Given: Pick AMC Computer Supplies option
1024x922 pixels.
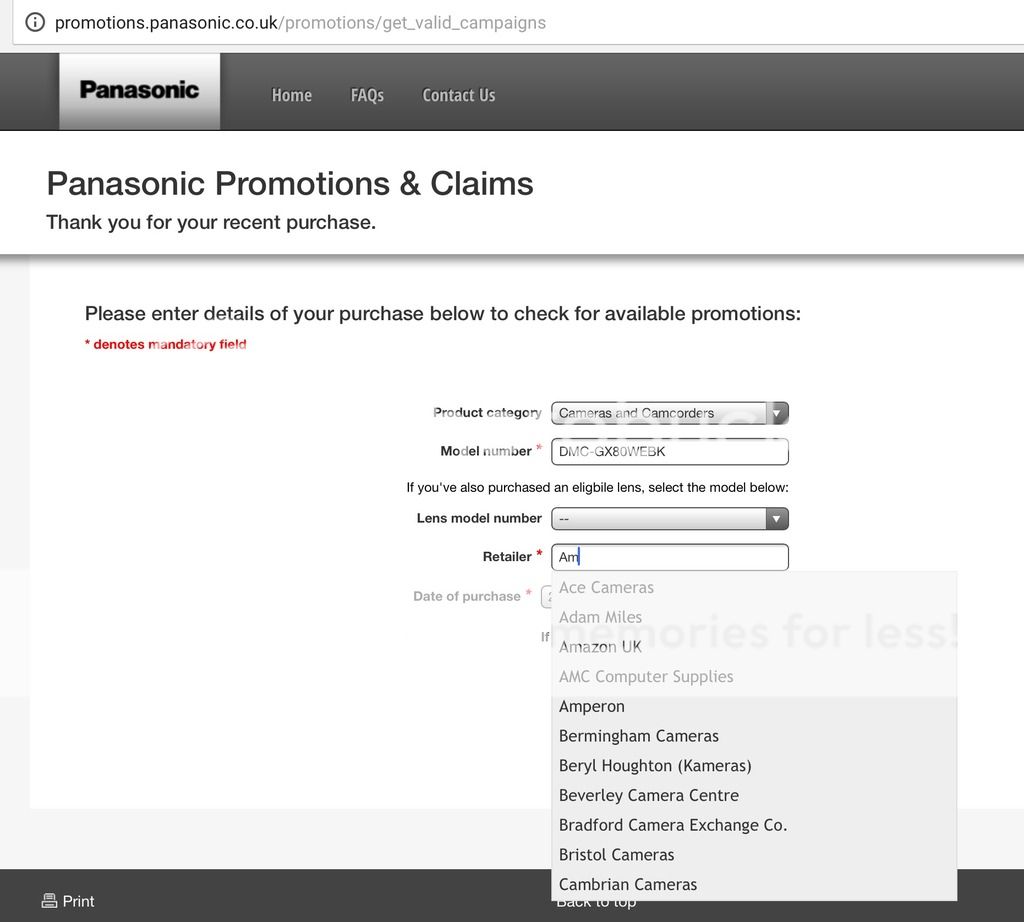Looking at the screenshot, I should click(x=646, y=677).
